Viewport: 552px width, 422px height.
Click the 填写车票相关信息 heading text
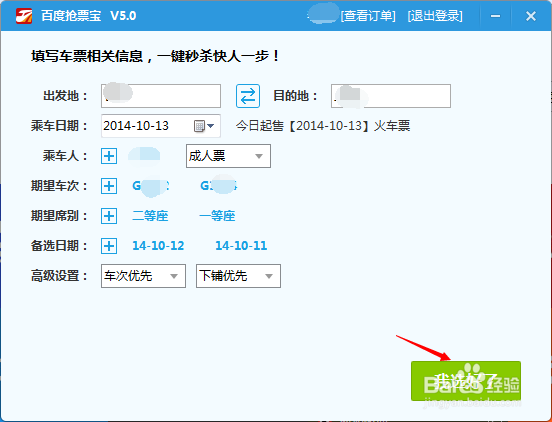click(x=155, y=56)
